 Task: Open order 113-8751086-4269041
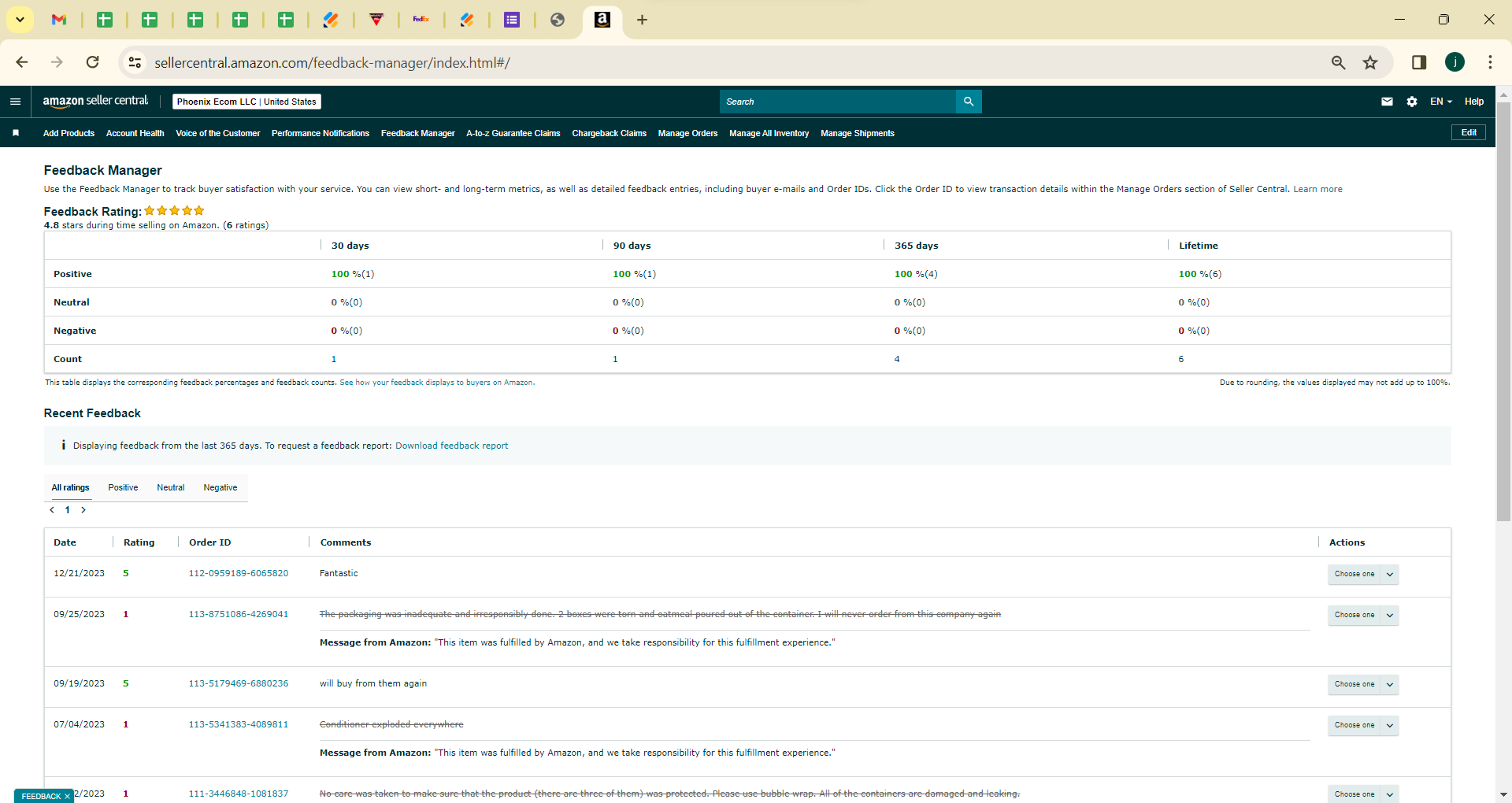[239, 614]
